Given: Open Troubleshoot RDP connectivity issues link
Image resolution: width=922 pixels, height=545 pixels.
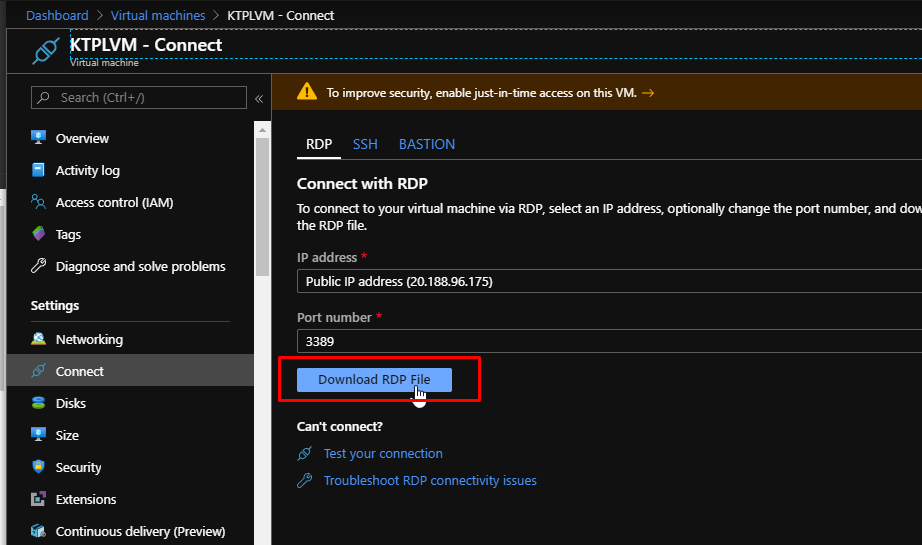Looking at the screenshot, I should pyautogui.click(x=430, y=480).
